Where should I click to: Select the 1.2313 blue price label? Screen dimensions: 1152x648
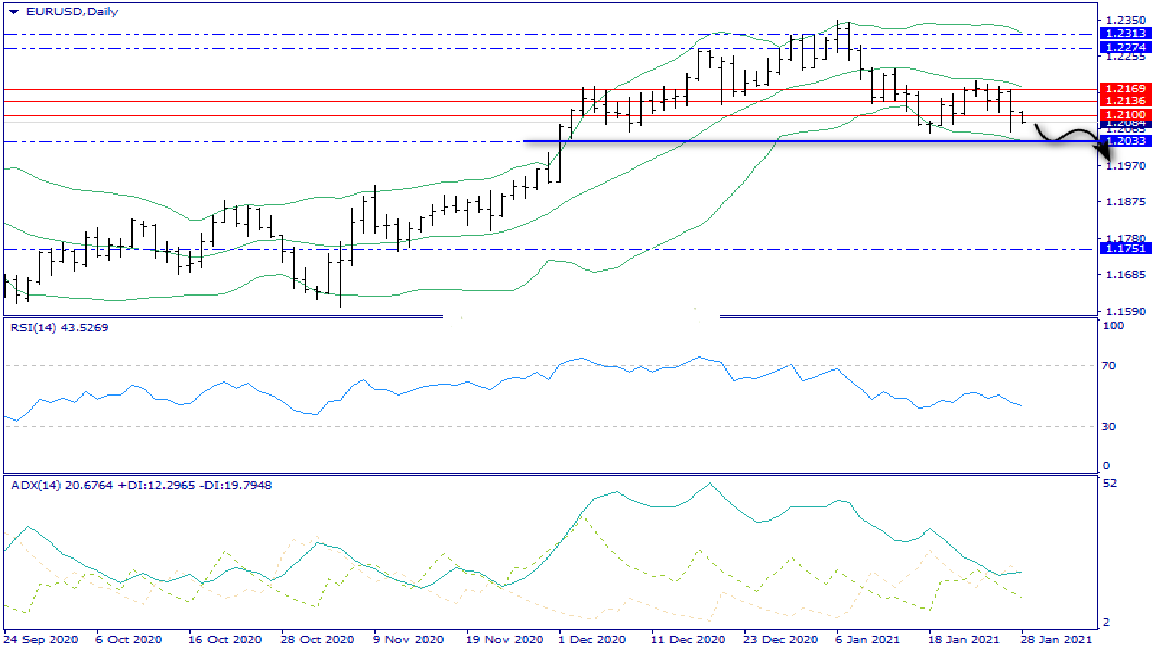pyautogui.click(x=1123, y=34)
